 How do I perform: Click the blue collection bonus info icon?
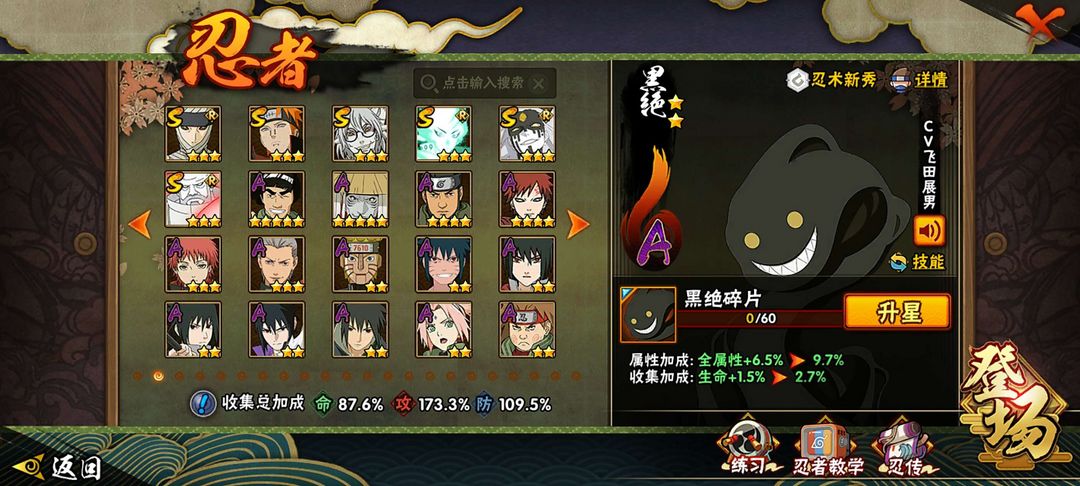(202, 403)
